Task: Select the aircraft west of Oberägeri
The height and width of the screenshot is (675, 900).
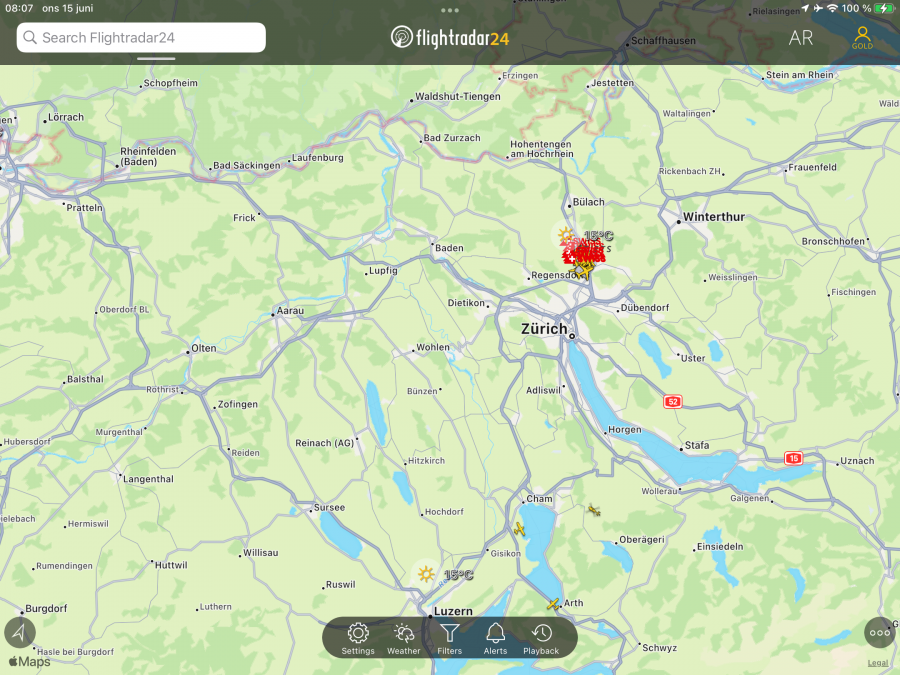Action: pyautogui.click(x=594, y=511)
